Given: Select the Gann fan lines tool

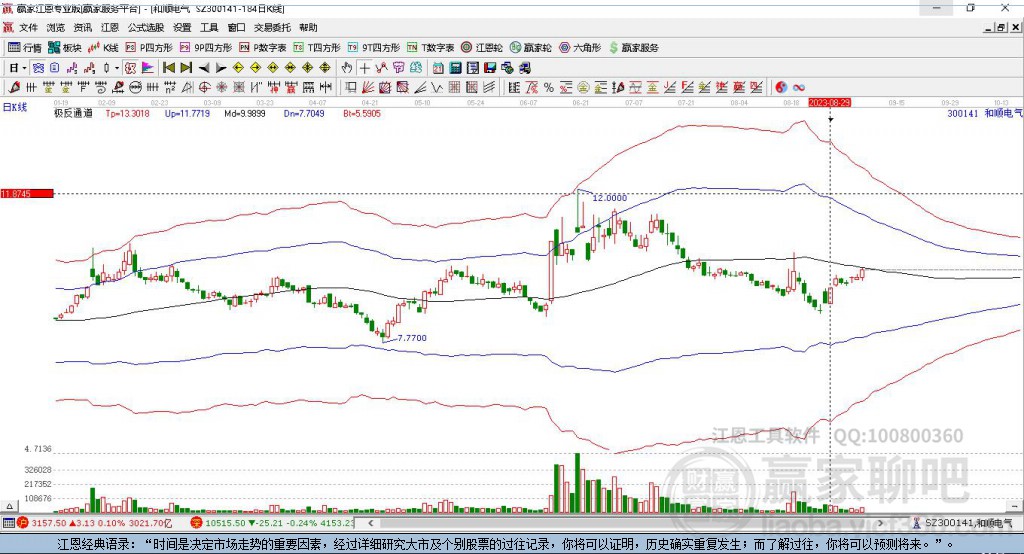Looking at the screenshot, I should click(x=368, y=87).
